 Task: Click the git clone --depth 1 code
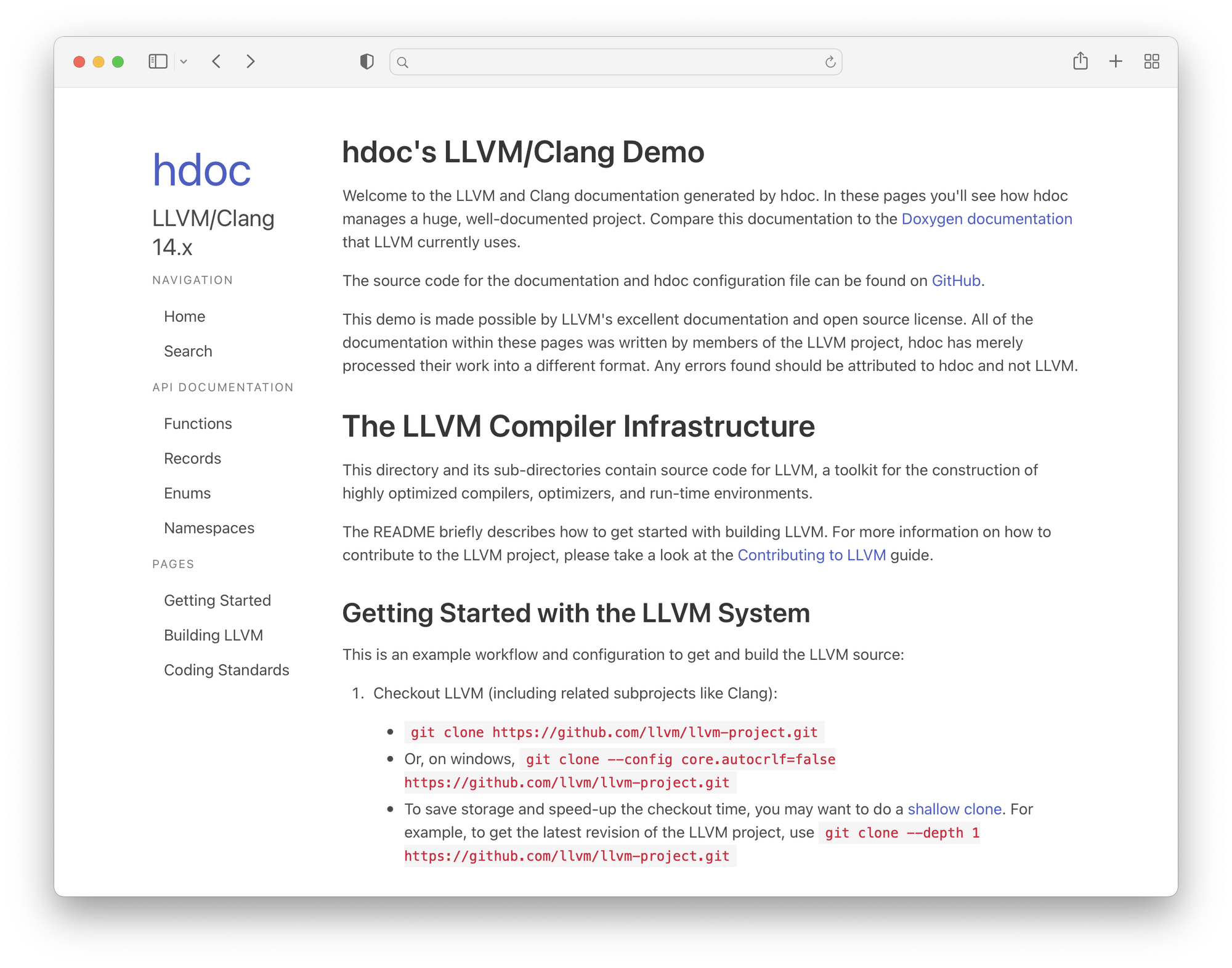pyautogui.click(x=692, y=844)
